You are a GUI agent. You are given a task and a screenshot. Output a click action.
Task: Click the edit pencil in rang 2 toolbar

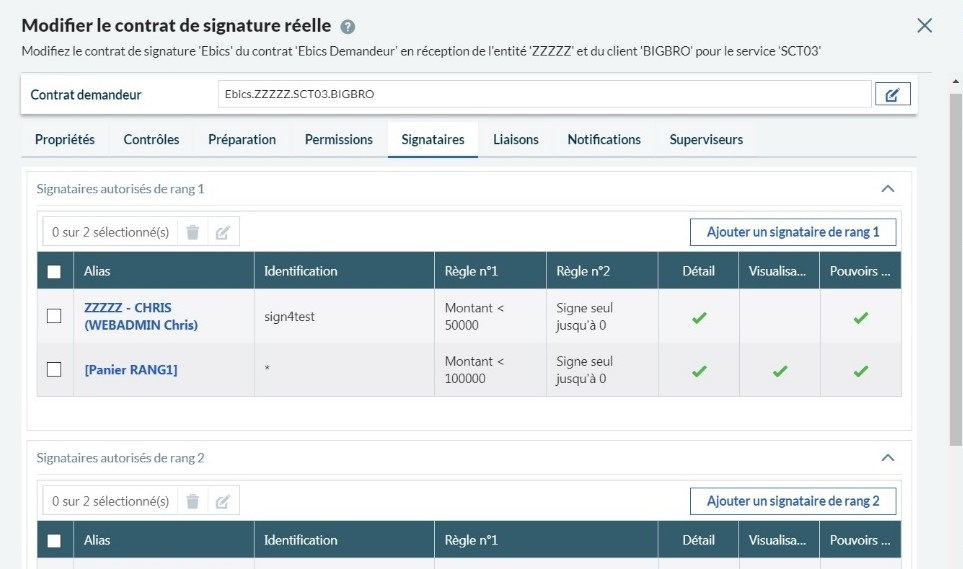[x=223, y=501]
